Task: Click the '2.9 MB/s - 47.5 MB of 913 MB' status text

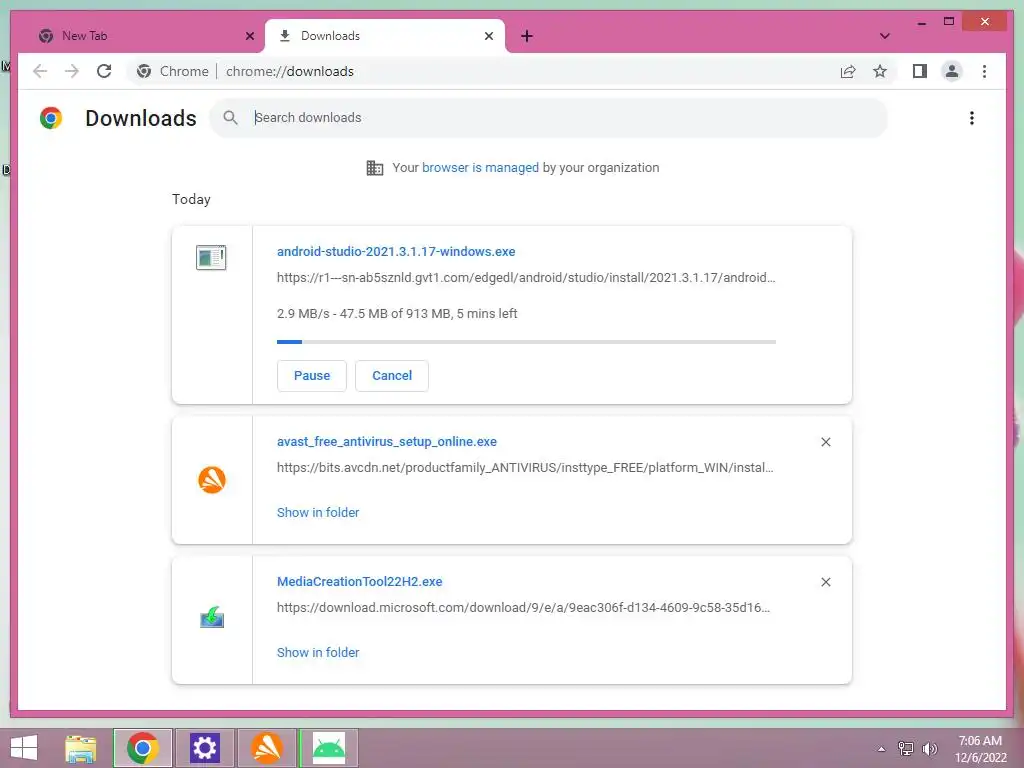Action: click(x=397, y=313)
